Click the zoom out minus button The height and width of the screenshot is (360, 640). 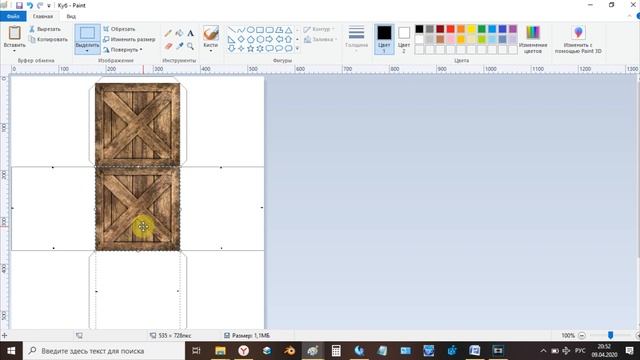[x=582, y=336]
